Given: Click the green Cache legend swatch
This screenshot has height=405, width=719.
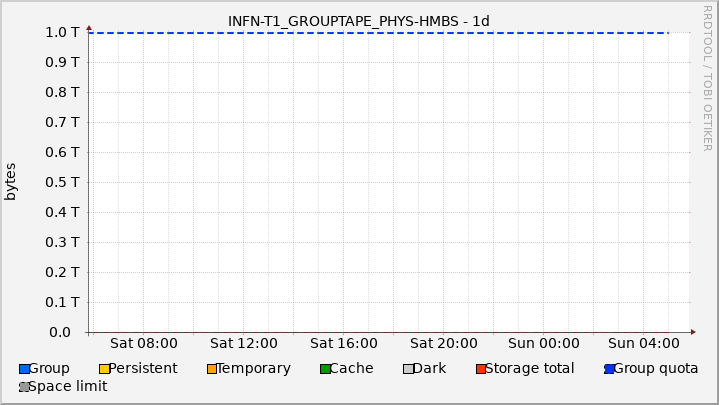Looking at the screenshot, I should point(325,369).
